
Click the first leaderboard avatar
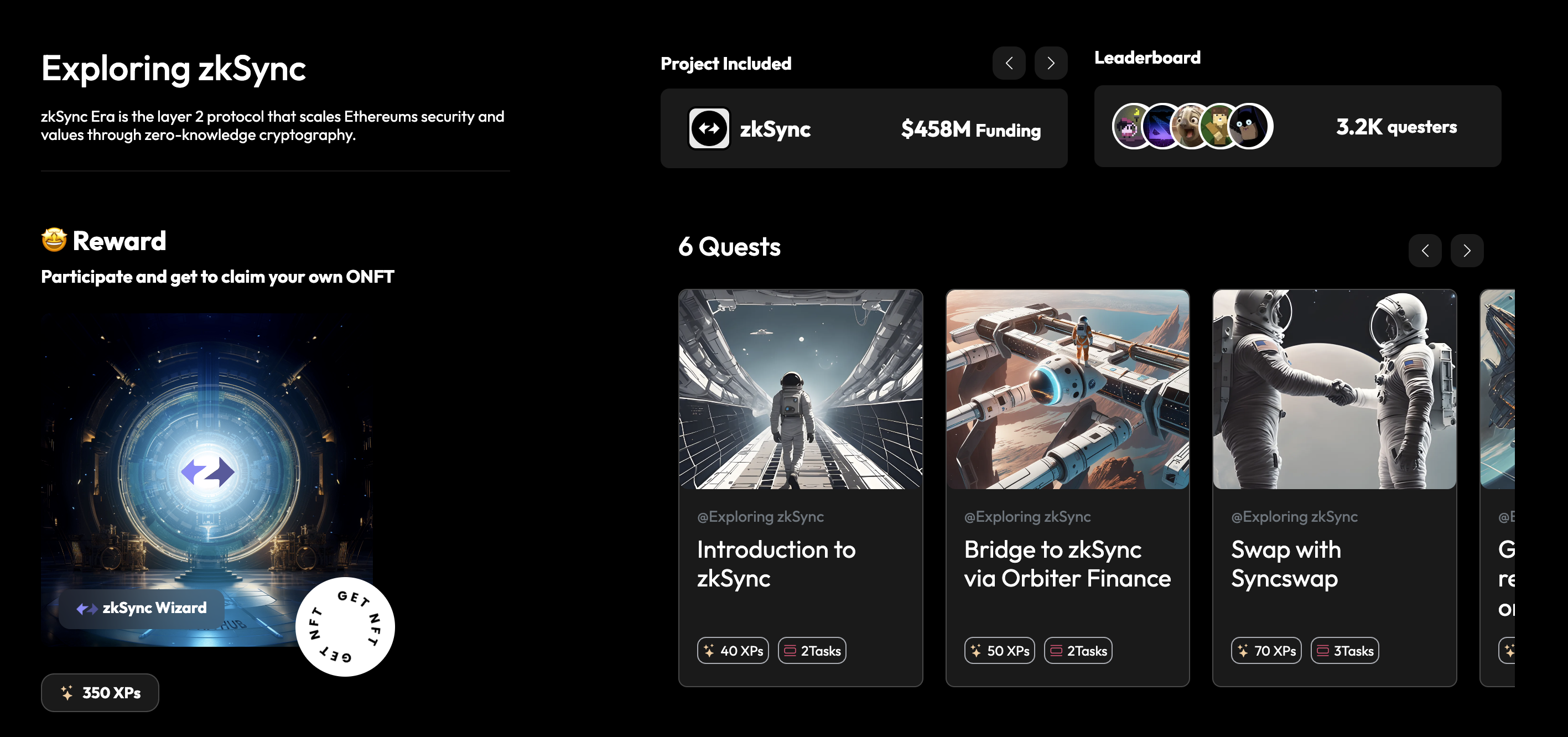tap(1129, 127)
